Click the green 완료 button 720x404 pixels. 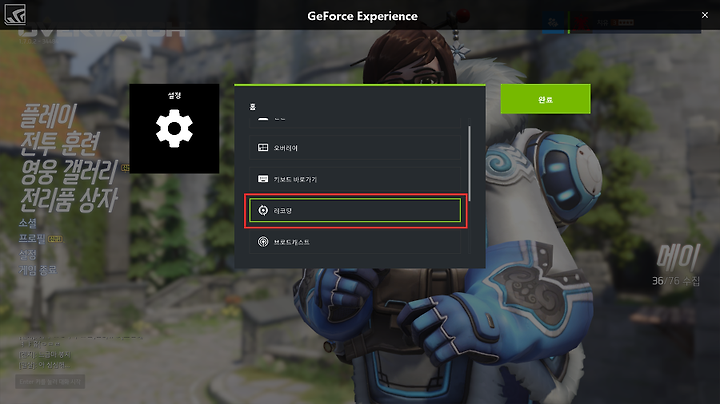546,99
